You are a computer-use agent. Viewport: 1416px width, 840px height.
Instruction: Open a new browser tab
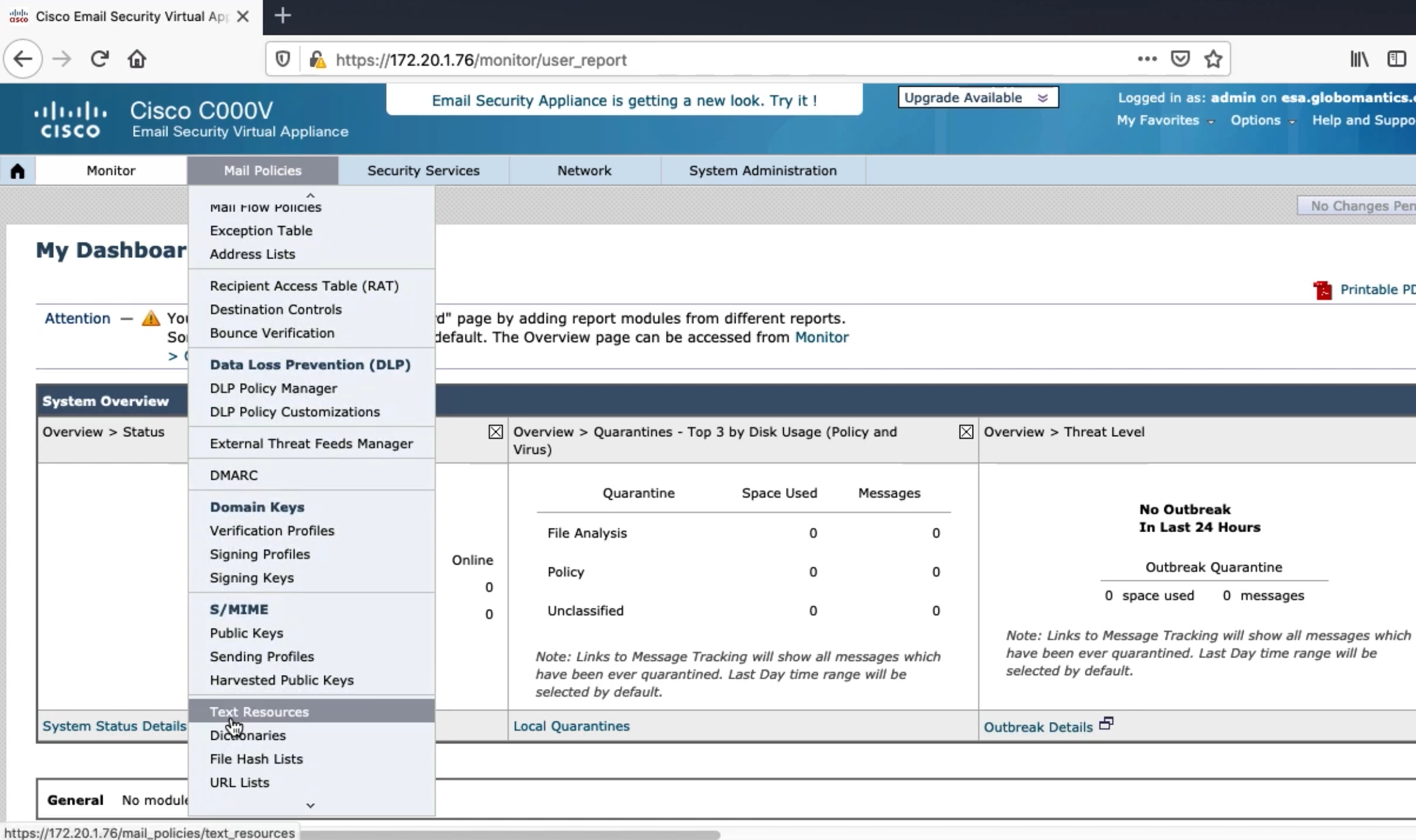pos(283,16)
